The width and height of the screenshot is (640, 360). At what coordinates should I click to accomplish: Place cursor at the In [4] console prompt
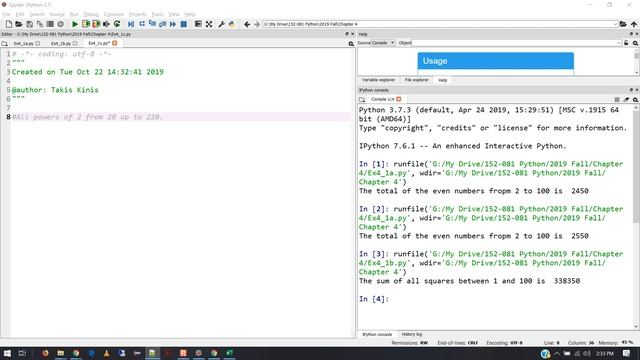374,299
